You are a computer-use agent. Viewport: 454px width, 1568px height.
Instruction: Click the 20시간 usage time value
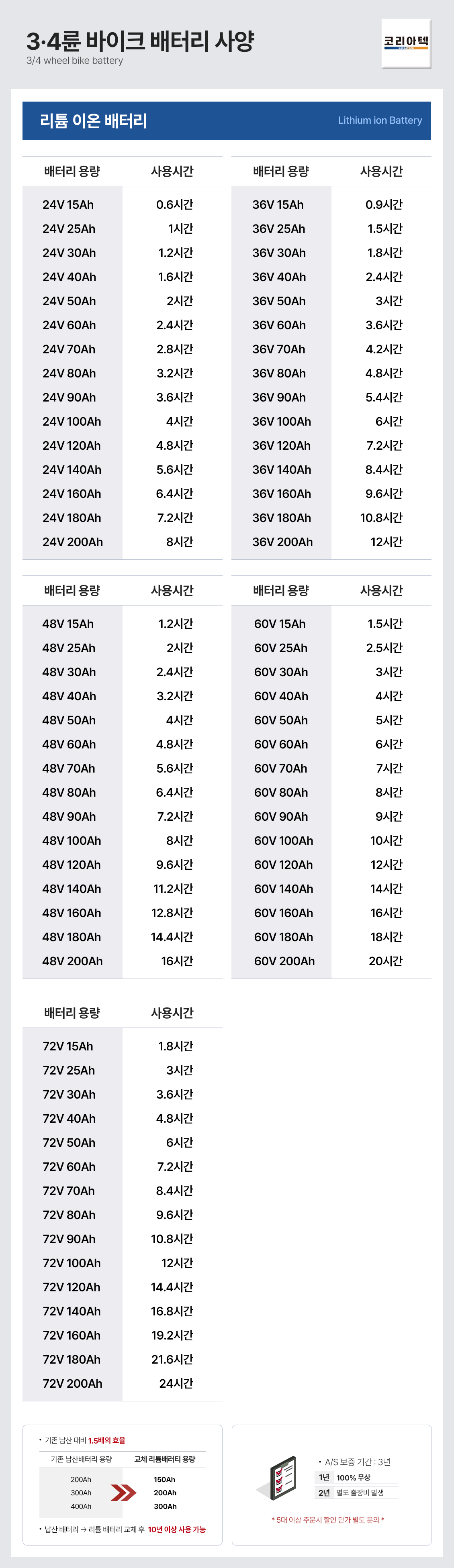(x=385, y=960)
